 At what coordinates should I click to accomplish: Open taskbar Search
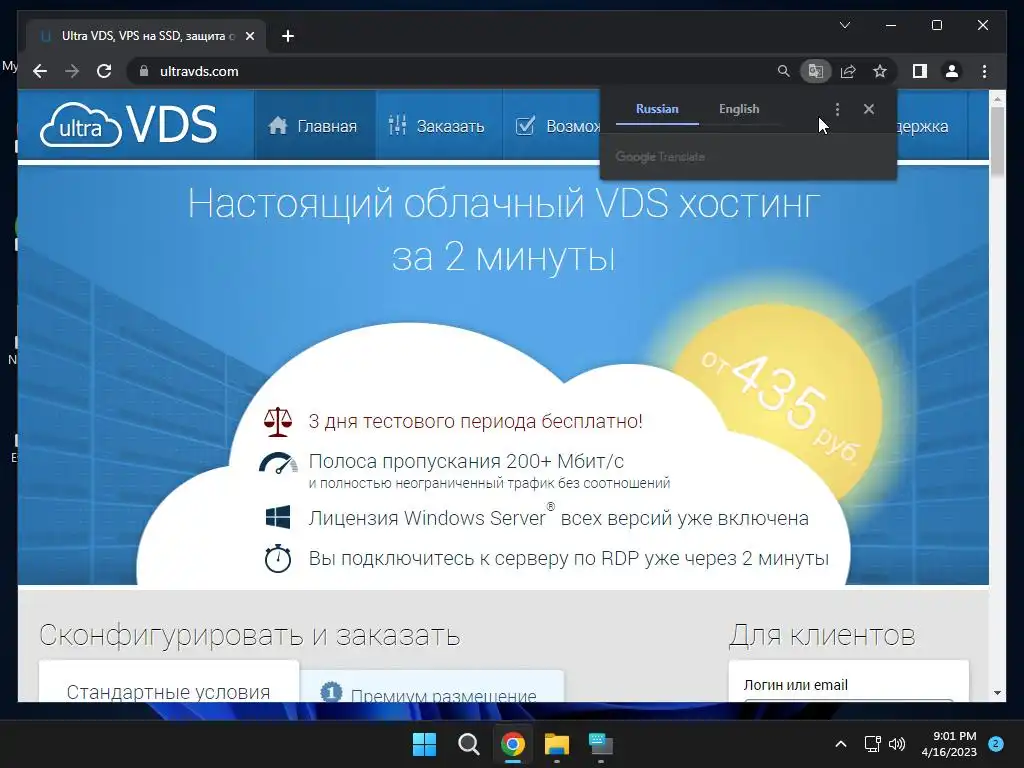coord(468,744)
